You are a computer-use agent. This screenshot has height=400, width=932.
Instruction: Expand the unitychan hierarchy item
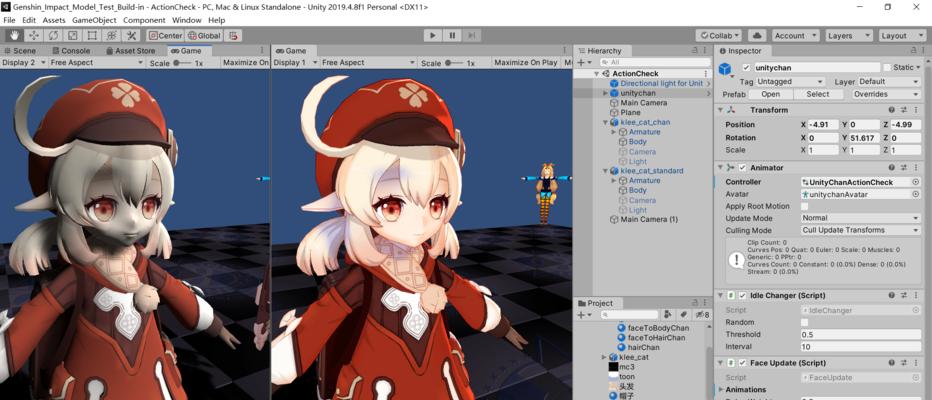606,93
